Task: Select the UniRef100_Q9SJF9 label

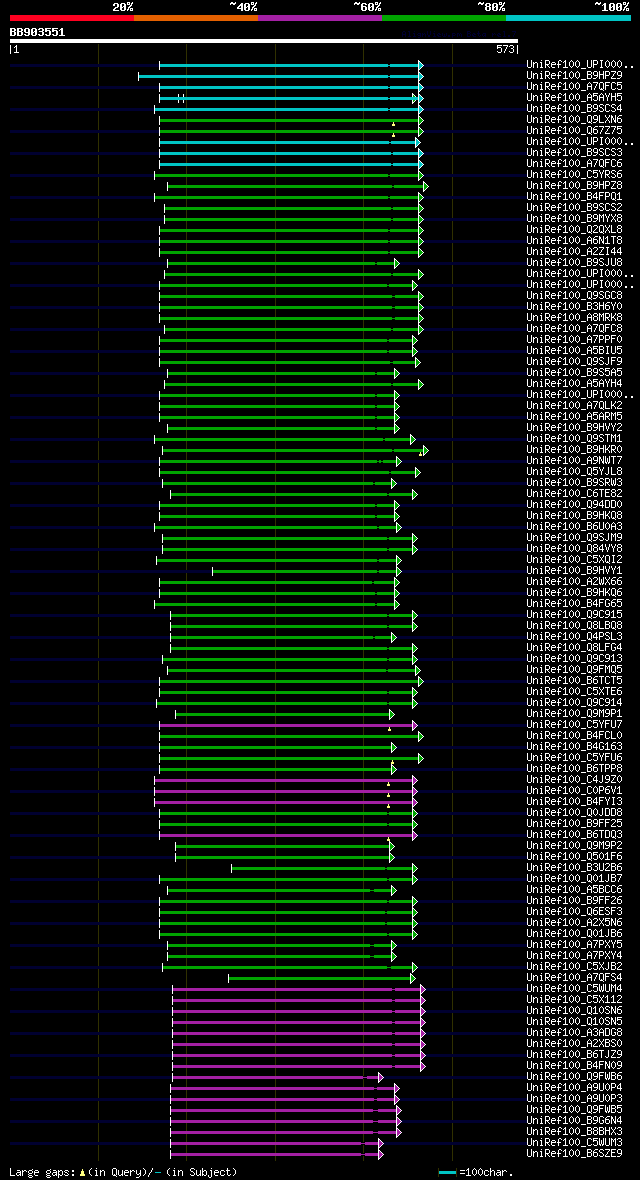Action: [x=574, y=361]
